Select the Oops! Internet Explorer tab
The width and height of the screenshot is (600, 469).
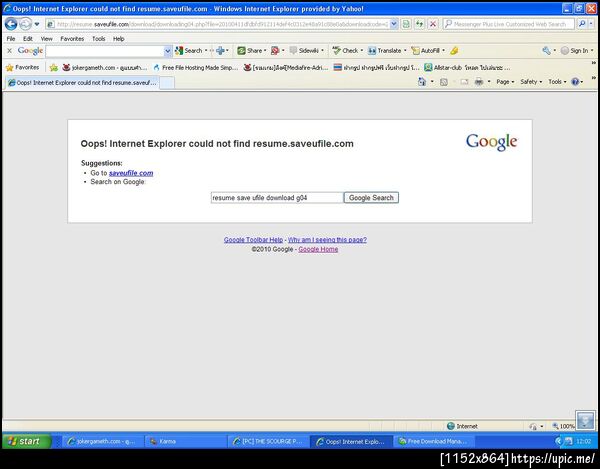coord(82,83)
